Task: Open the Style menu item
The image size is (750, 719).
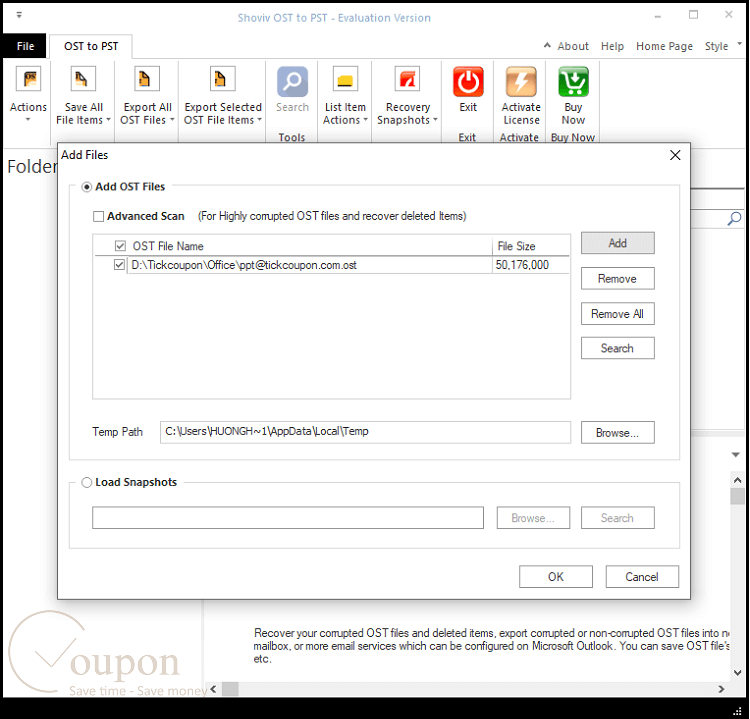Action: coord(716,46)
